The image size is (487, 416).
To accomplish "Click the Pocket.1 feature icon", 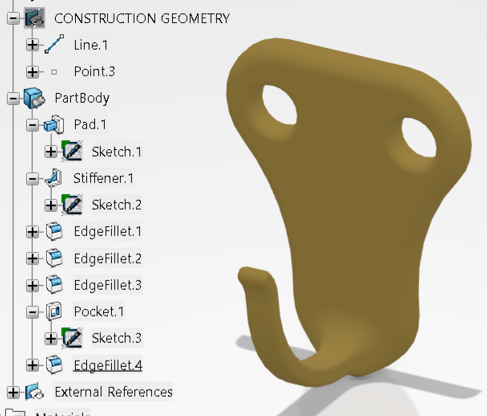I will pyautogui.click(x=54, y=311).
